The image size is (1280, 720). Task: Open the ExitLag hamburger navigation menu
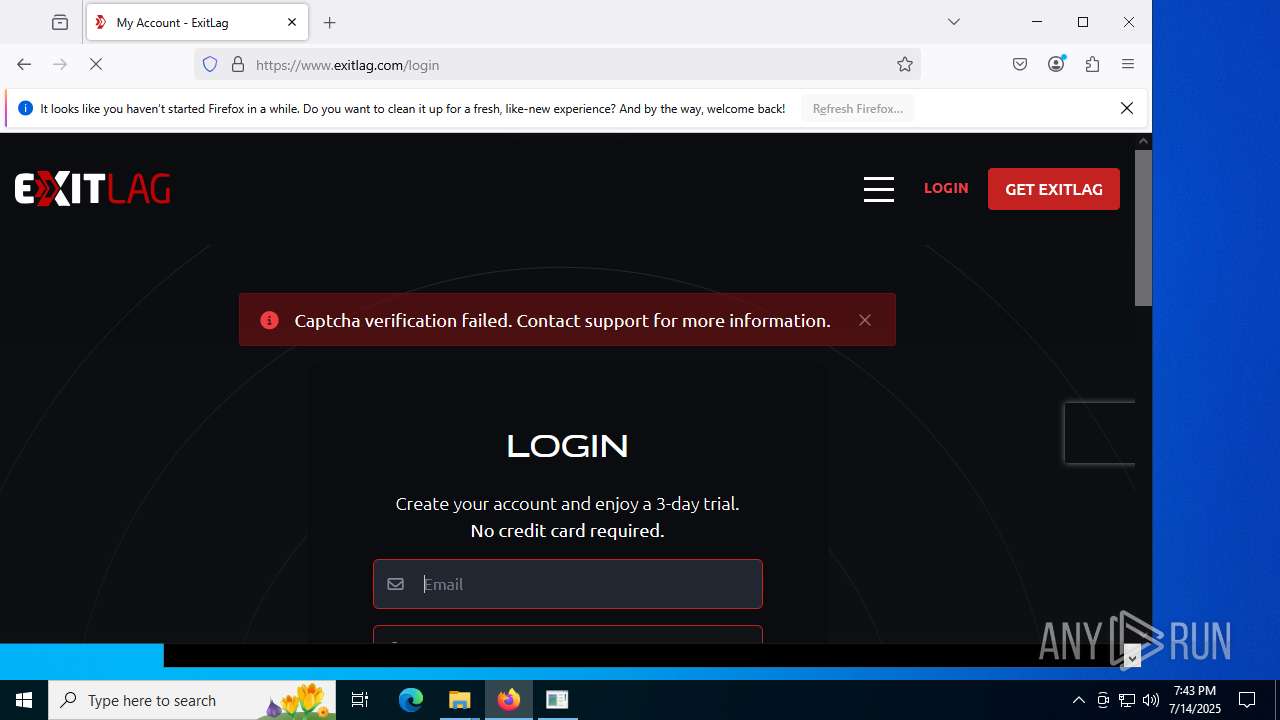[879, 189]
